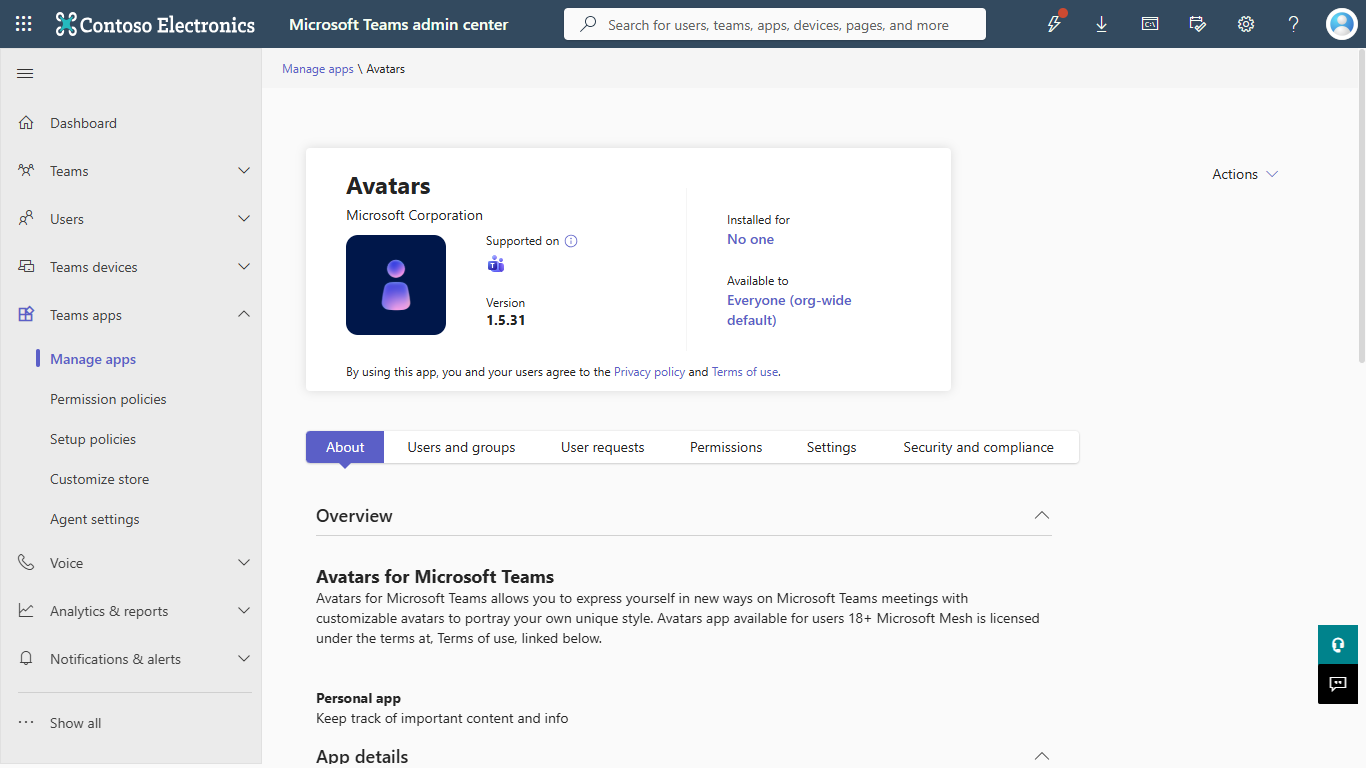The image size is (1366, 768).
Task: Click the Teams people icon in sidebar
Action: (26, 171)
